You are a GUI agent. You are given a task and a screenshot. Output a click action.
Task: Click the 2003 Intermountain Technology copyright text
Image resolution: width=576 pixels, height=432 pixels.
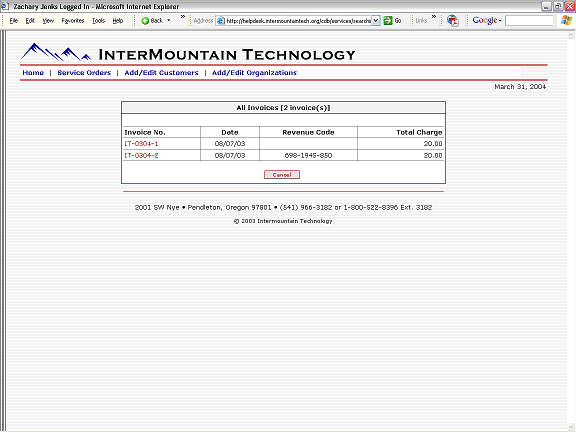(x=283, y=221)
